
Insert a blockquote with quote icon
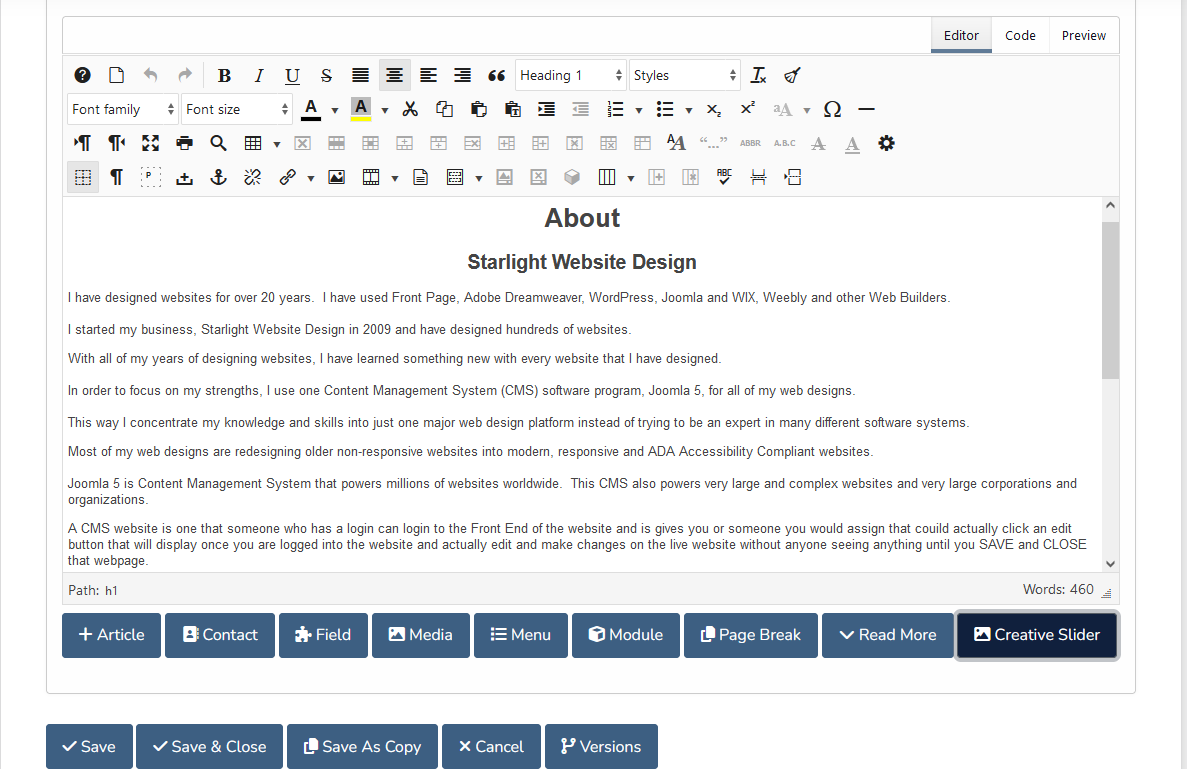497,75
